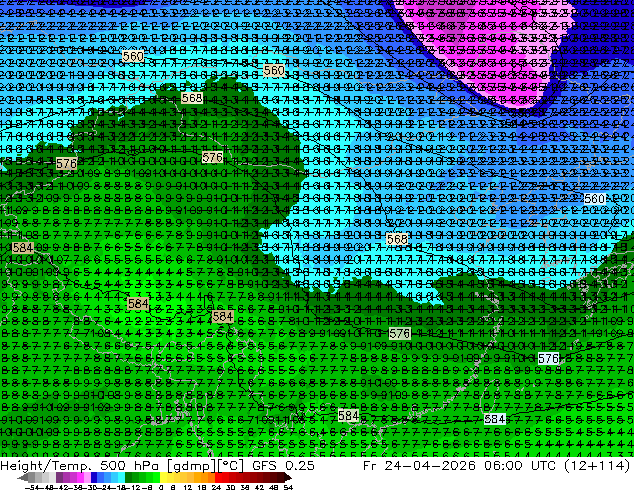The width and height of the screenshot is (634, 490).
Task: Choose the dark green -12 legend swatch
Action: tap(129, 477)
